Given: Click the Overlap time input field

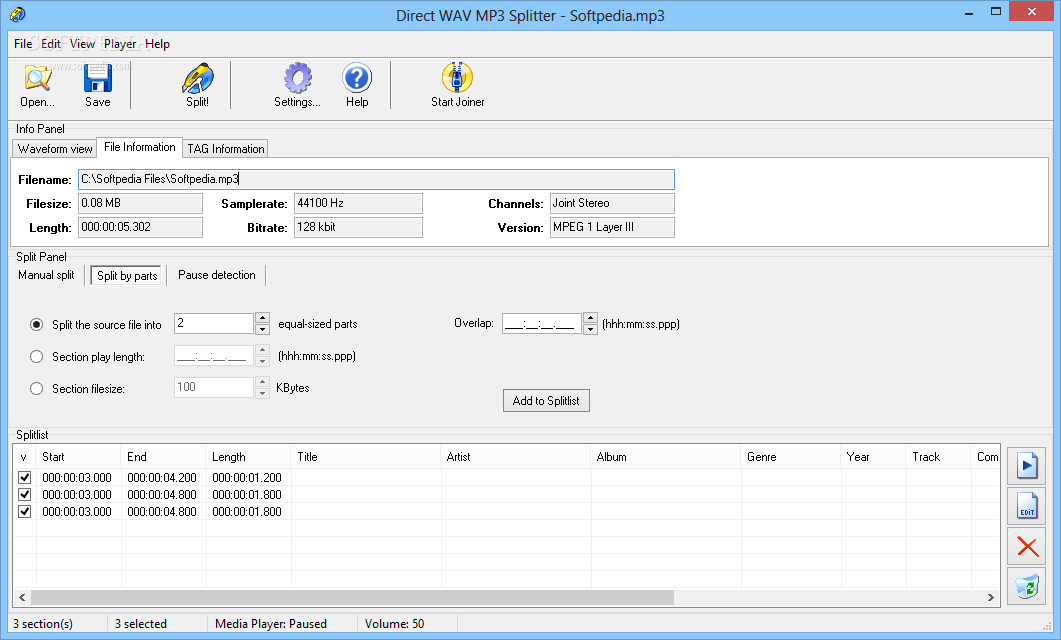Looking at the screenshot, I should (541, 323).
